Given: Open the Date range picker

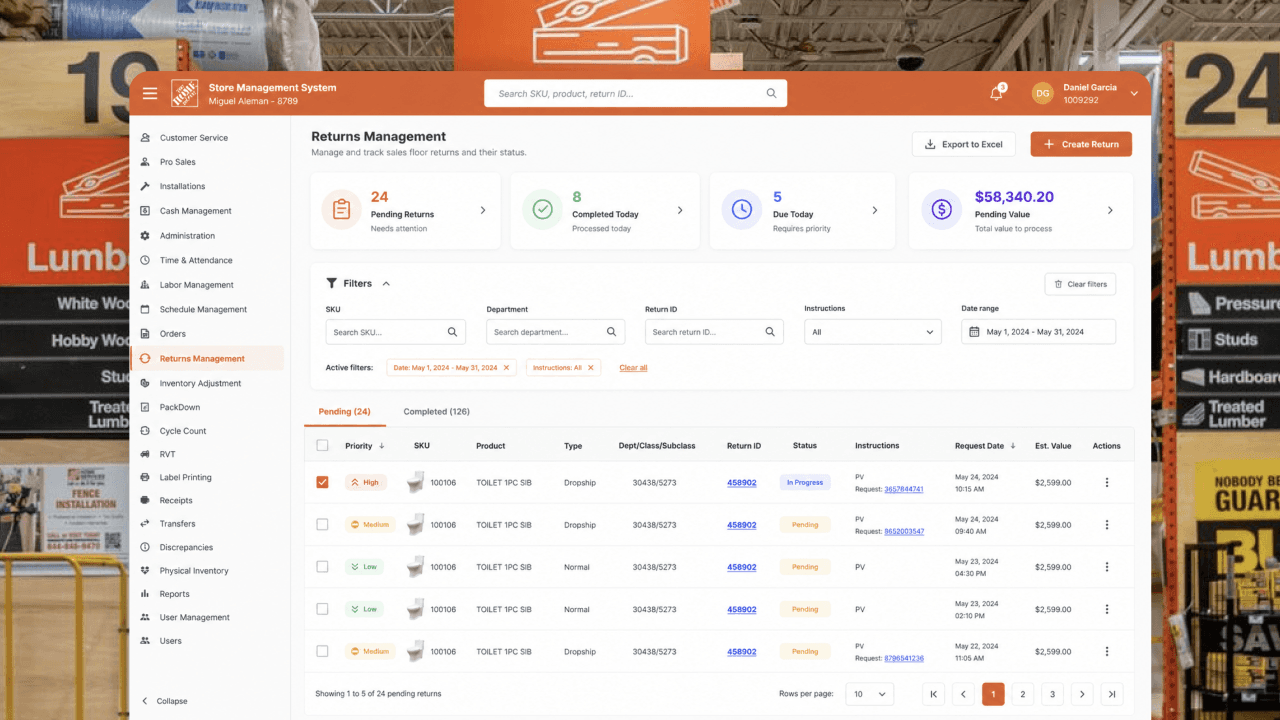Looking at the screenshot, I should 1038,332.
